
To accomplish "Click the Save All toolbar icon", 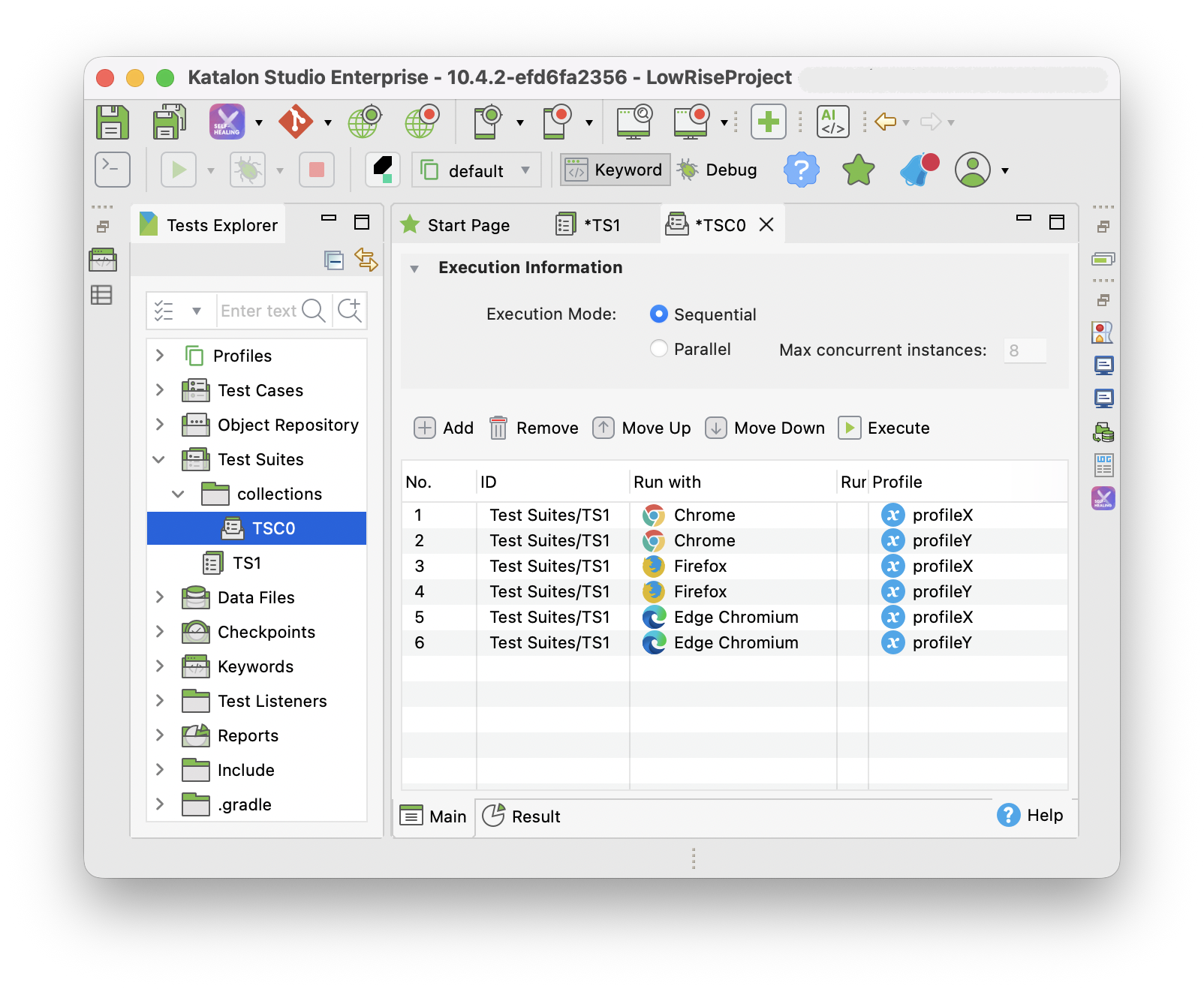I will 169,122.
